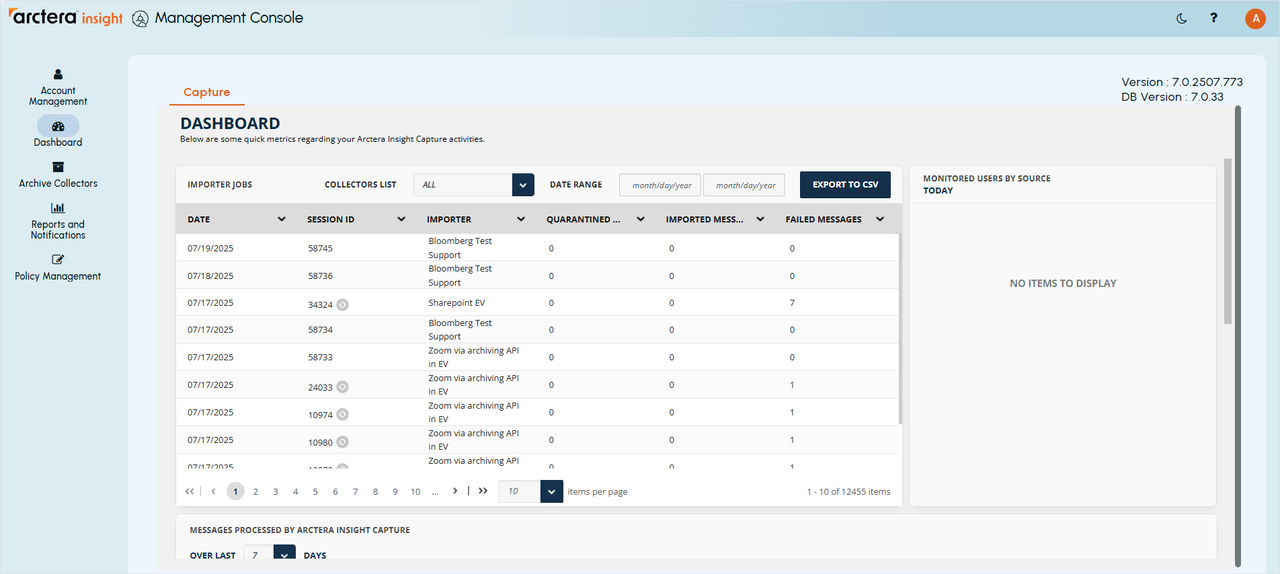The height and width of the screenshot is (574, 1280).
Task: Click the Version 7.0.2507.773 text
Action: tap(1182, 82)
